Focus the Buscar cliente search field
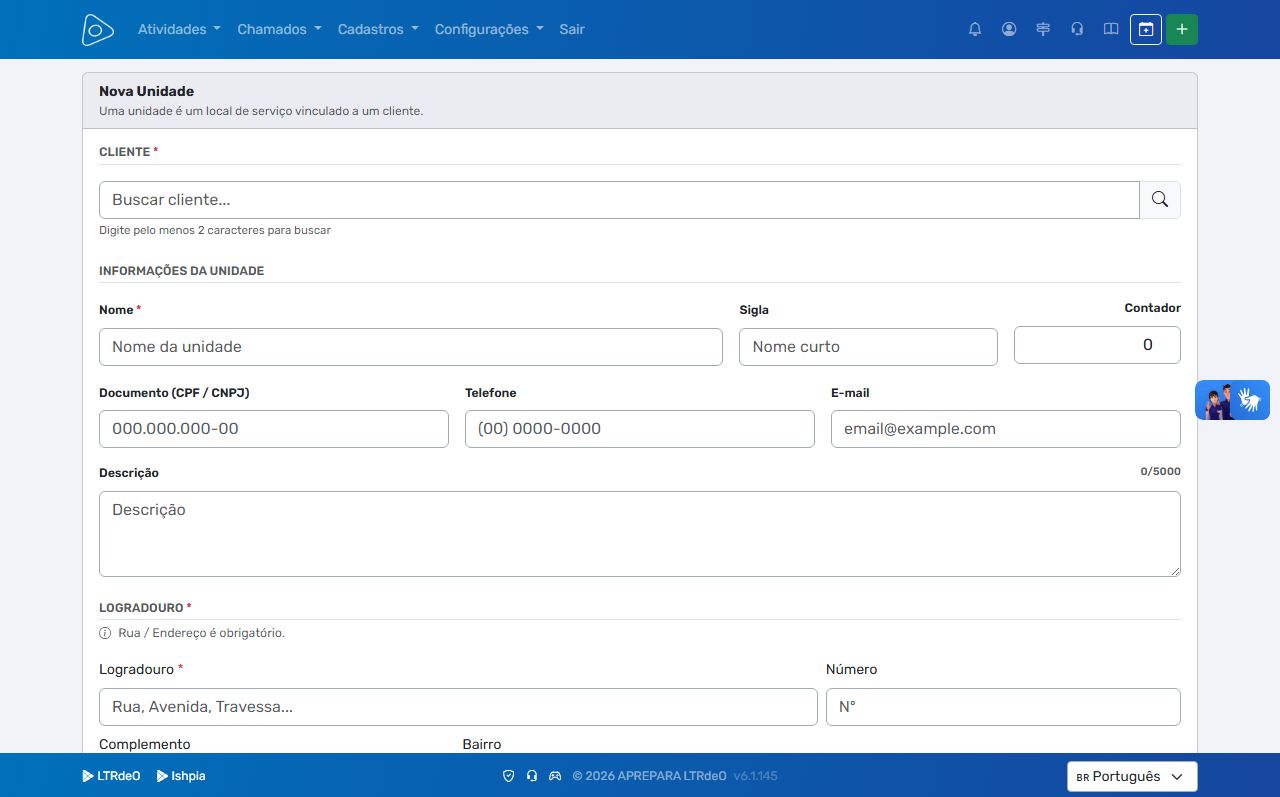 [x=619, y=200]
